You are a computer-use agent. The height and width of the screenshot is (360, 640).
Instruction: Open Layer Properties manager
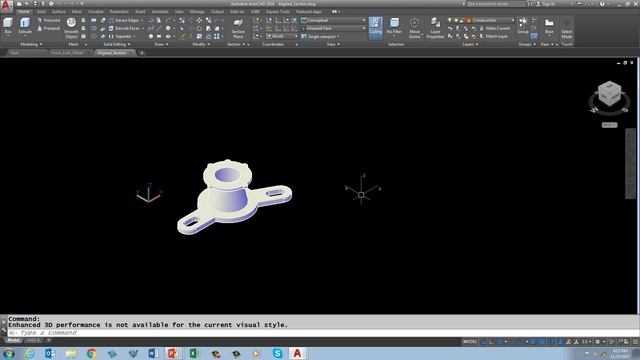coord(435,28)
